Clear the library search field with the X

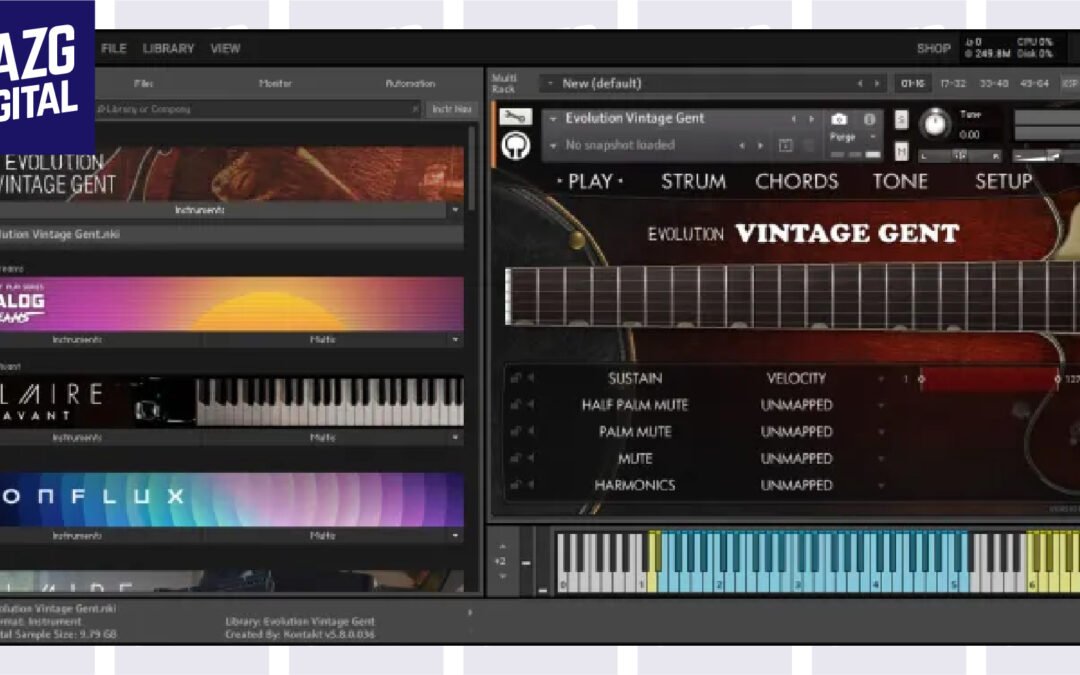pos(415,109)
